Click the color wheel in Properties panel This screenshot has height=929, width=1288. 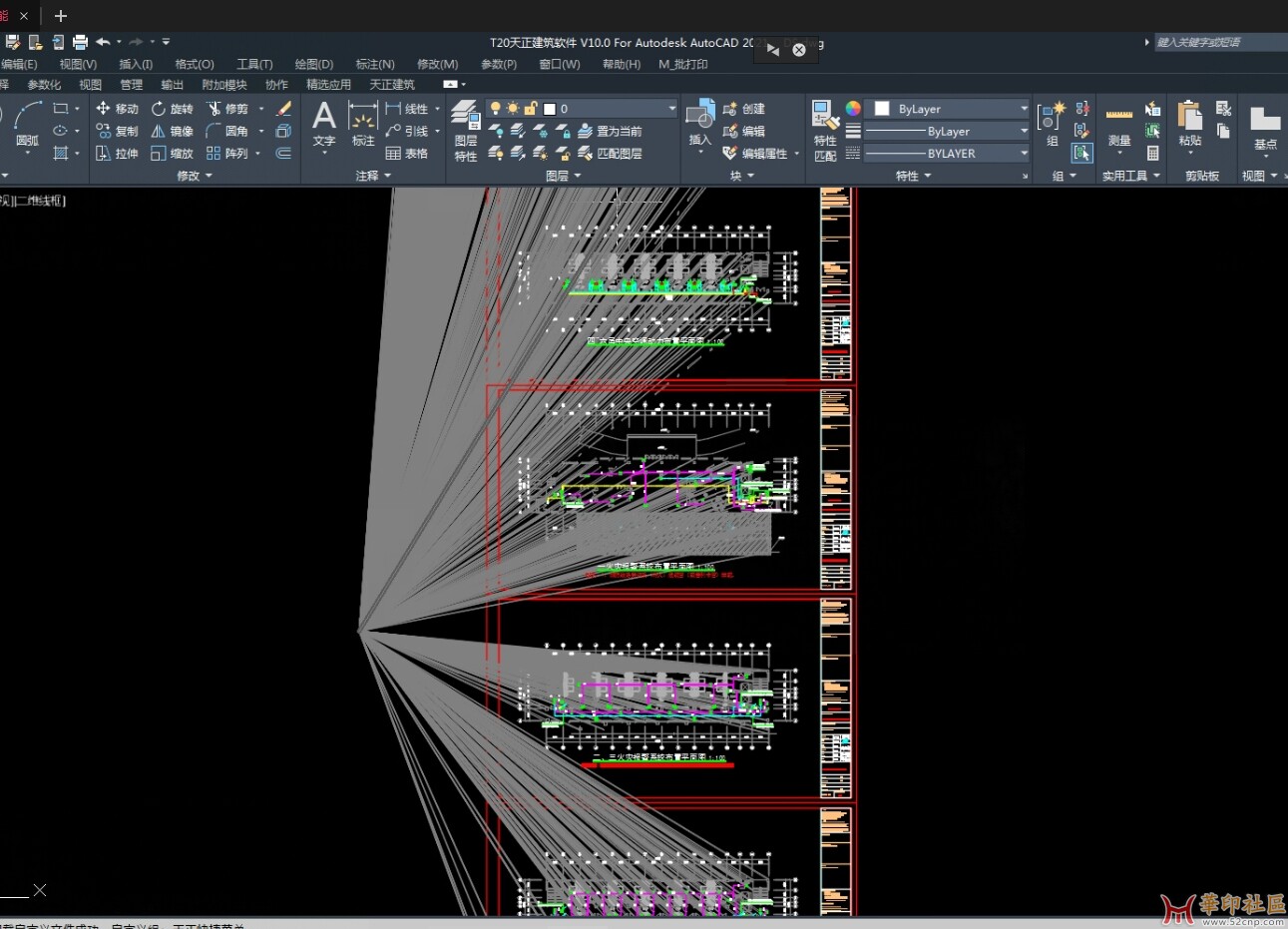pos(853,108)
